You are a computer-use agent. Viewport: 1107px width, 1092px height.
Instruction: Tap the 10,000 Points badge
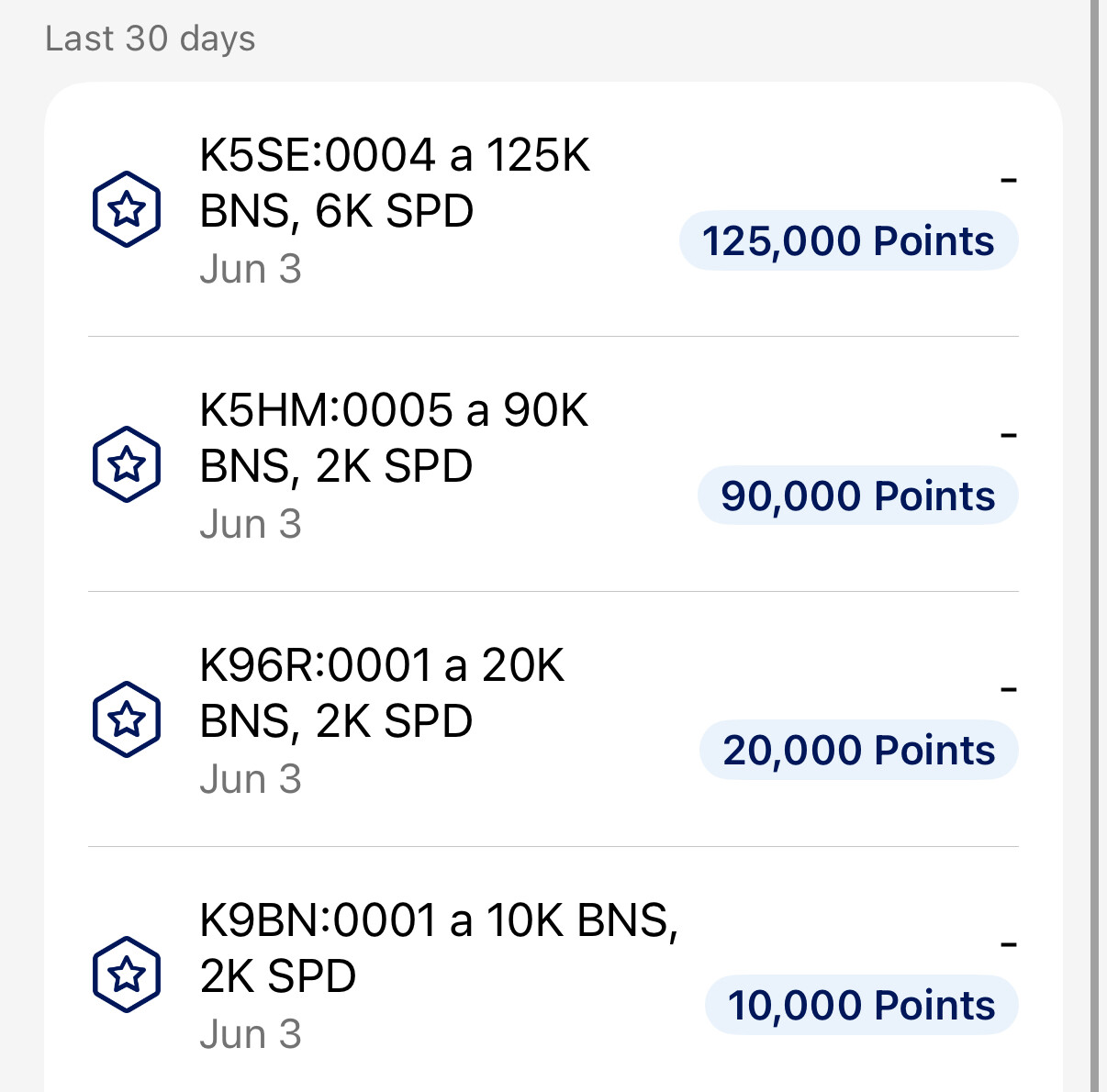point(862,1006)
